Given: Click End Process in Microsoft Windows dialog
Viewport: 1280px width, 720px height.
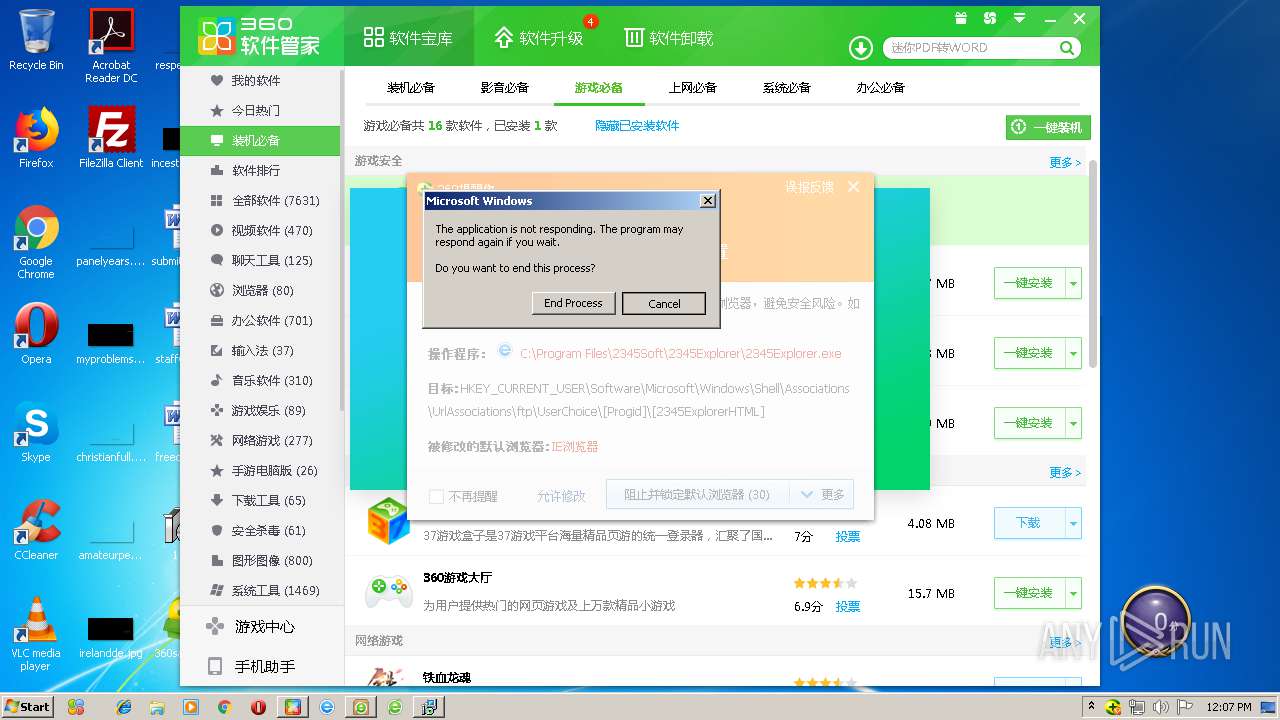Looking at the screenshot, I should (x=573, y=303).
